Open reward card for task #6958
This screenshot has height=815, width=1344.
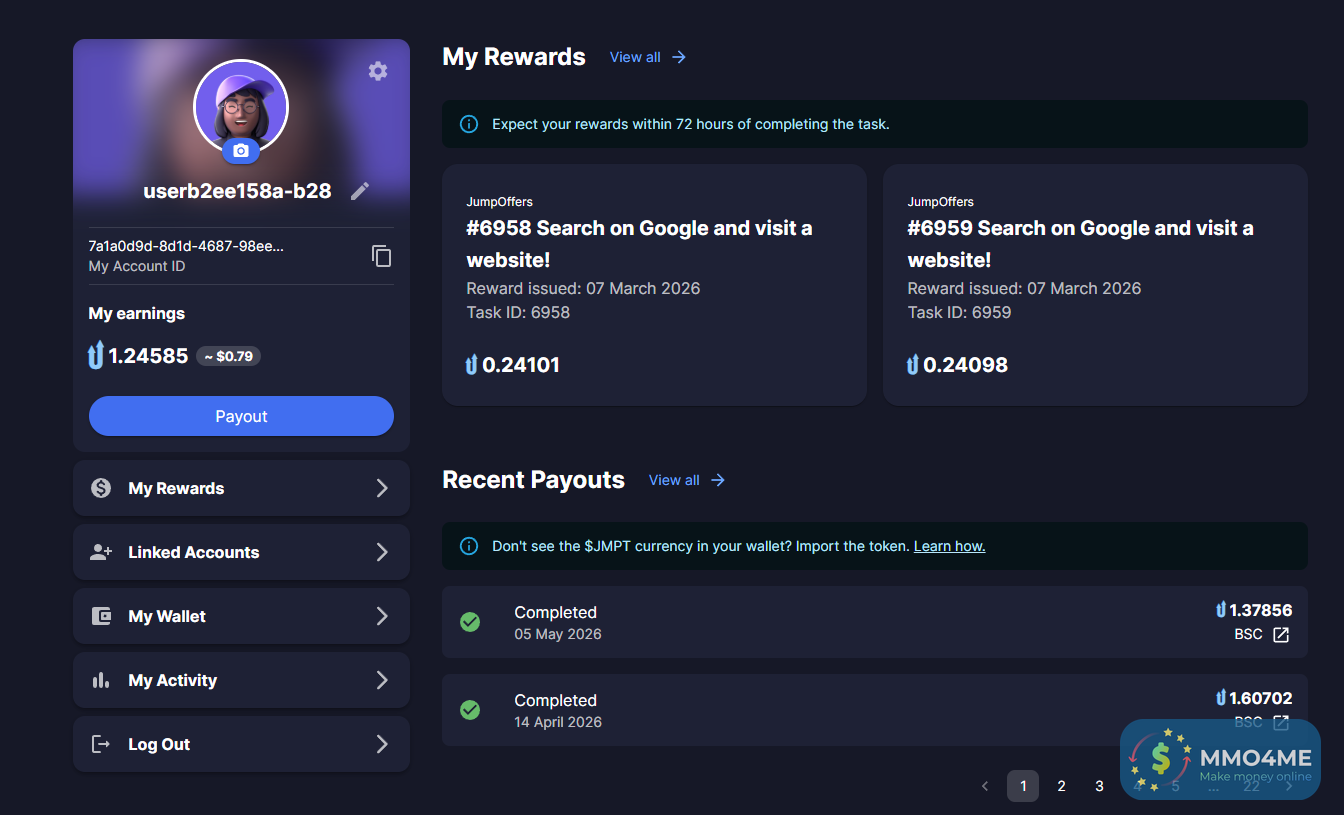(654, 285)
